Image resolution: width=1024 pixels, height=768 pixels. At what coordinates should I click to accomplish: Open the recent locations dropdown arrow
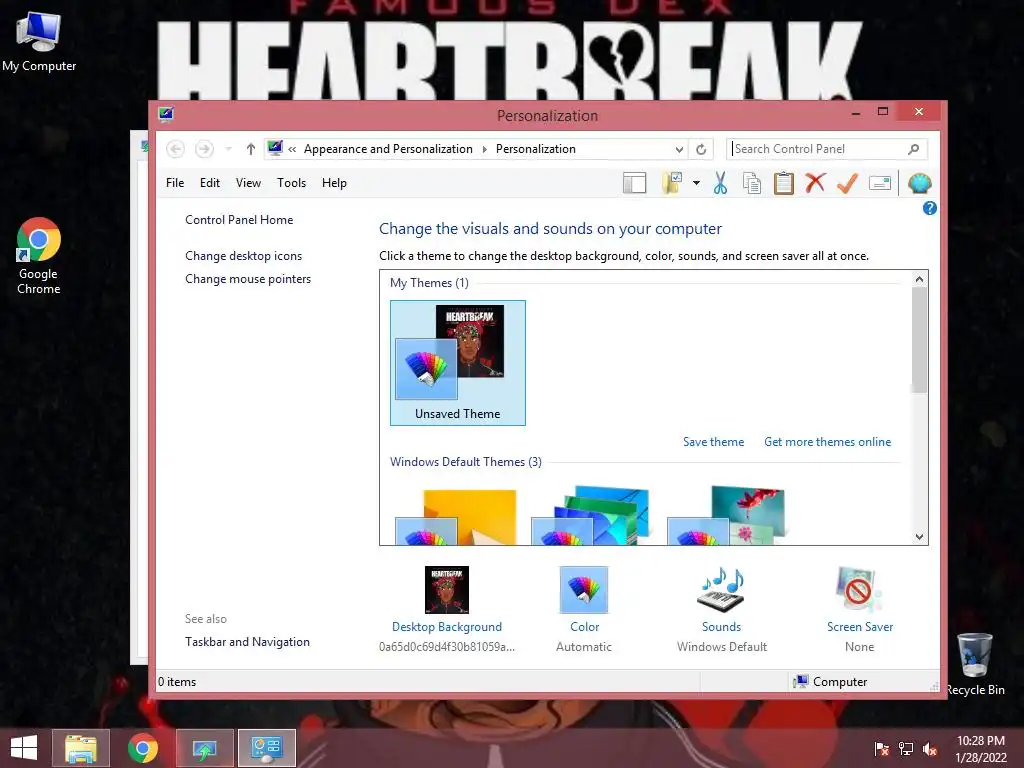click(229, 149)
